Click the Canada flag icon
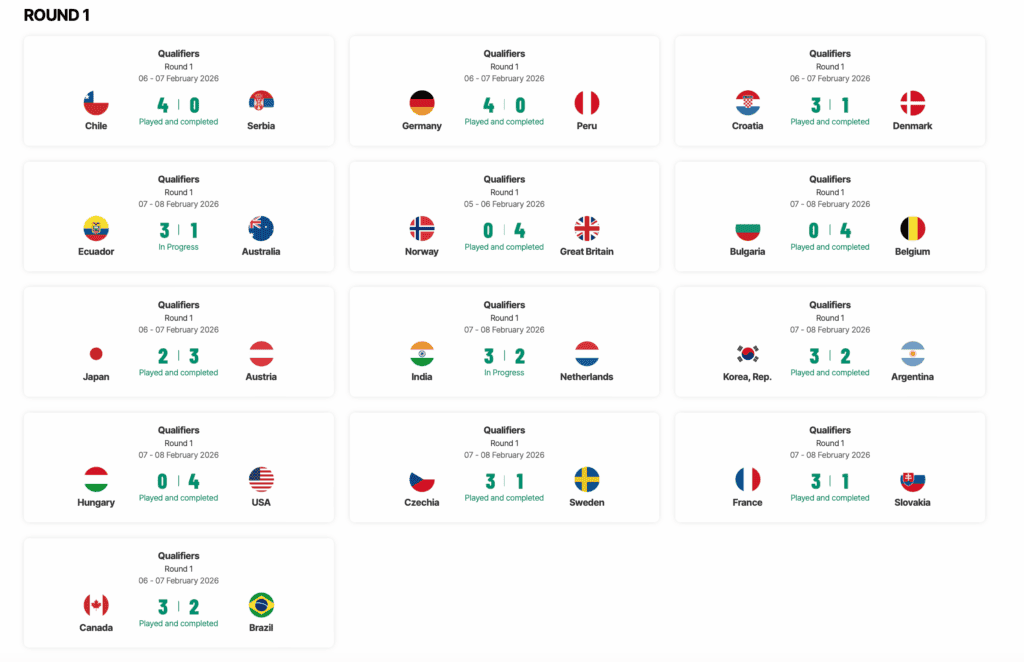1024x662 pixels. click(x=96, y=605)
